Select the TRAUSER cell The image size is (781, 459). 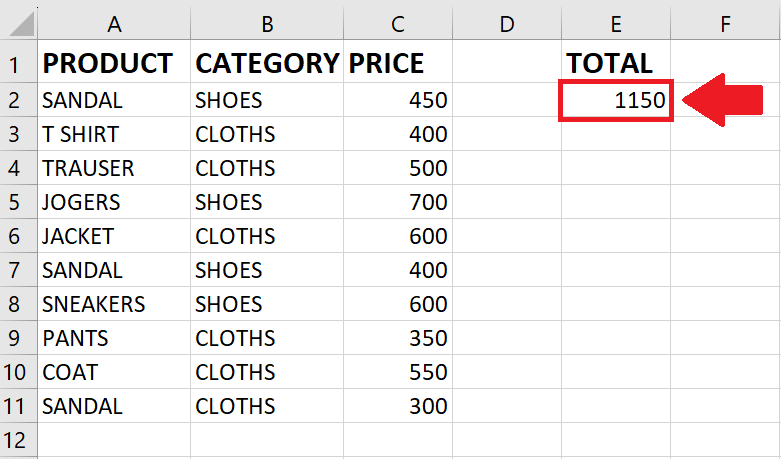(x=114, y=168)
